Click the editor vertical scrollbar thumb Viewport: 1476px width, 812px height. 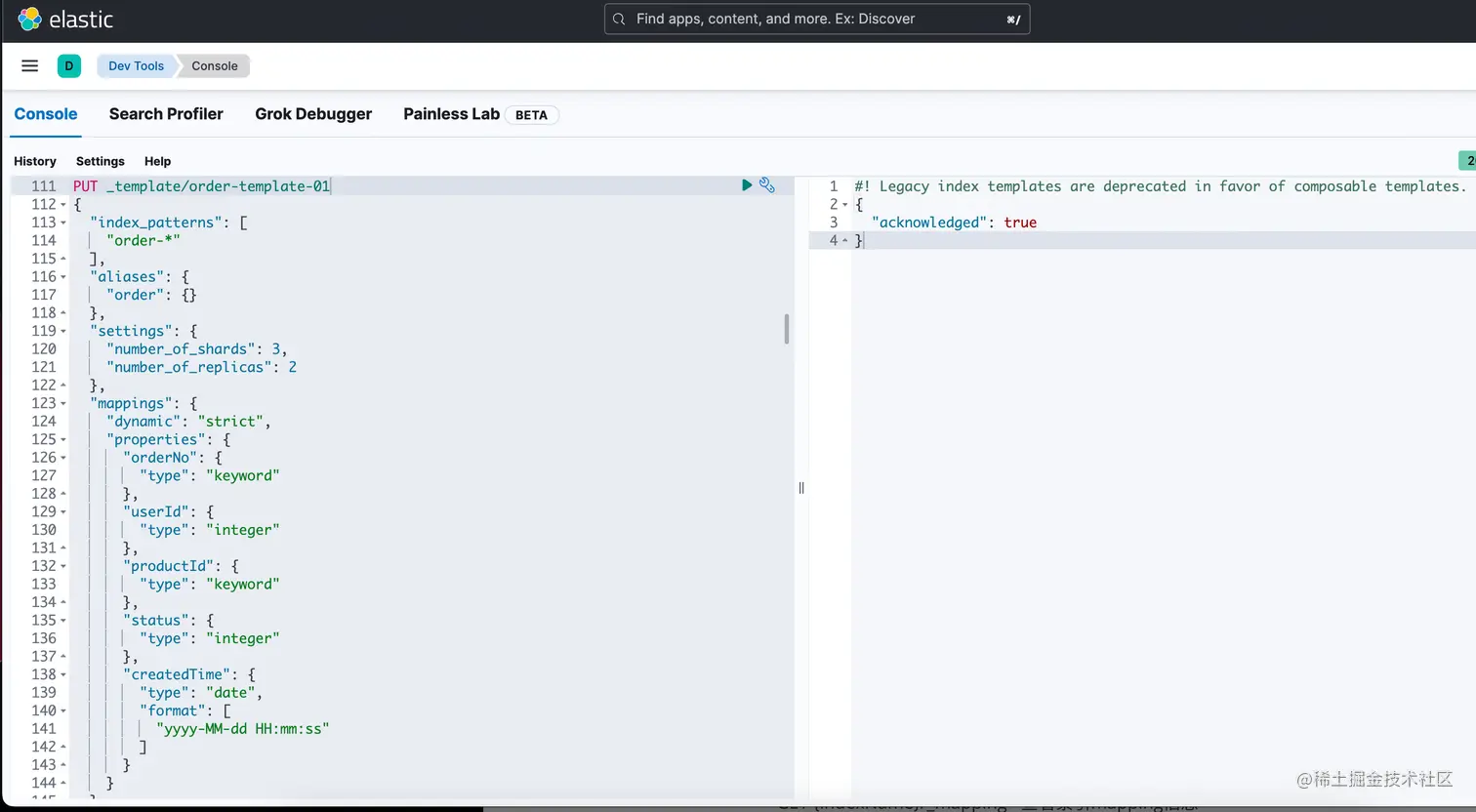787,329
